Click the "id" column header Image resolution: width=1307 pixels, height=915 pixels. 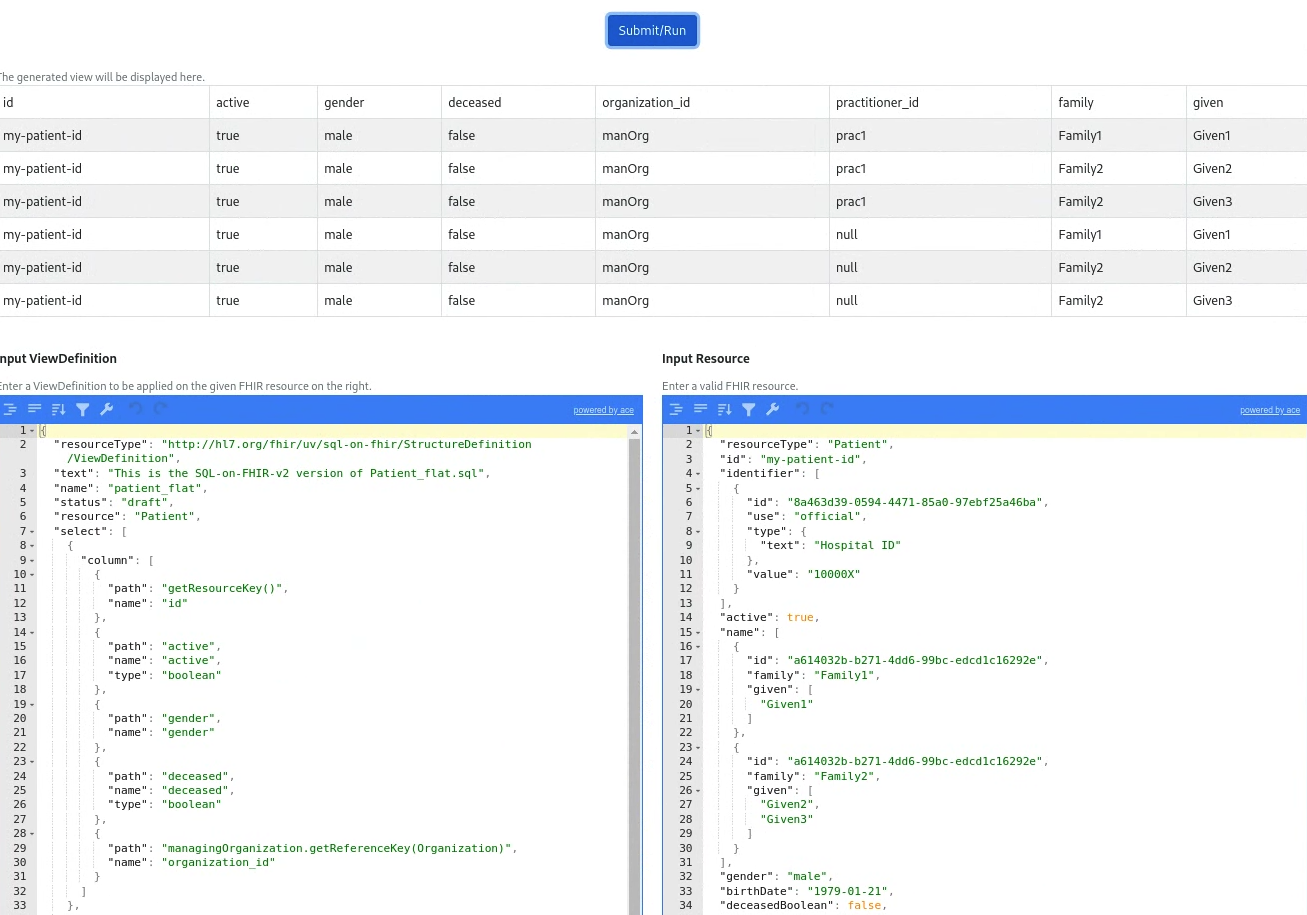click(102, 102)
